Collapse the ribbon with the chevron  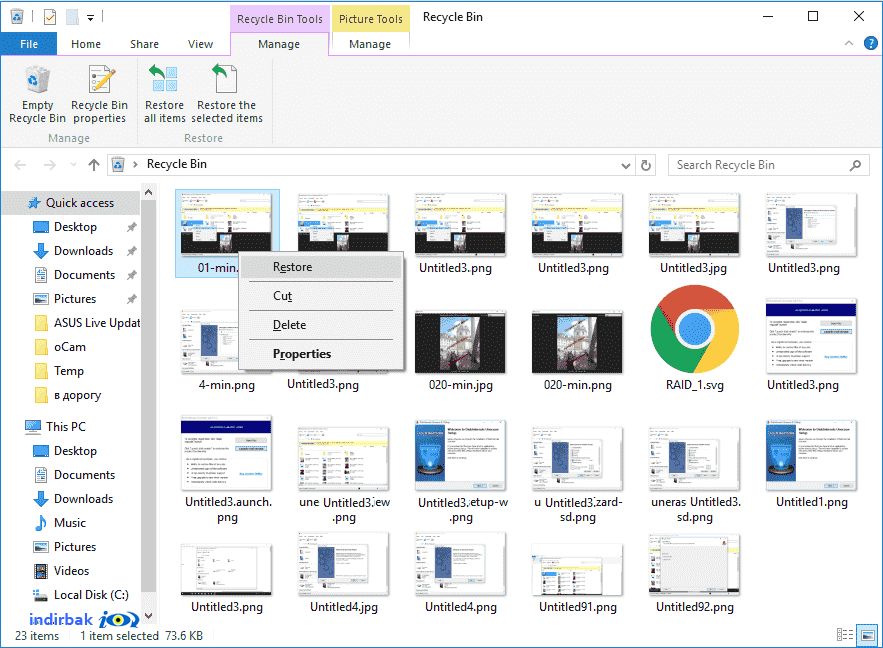849,43
